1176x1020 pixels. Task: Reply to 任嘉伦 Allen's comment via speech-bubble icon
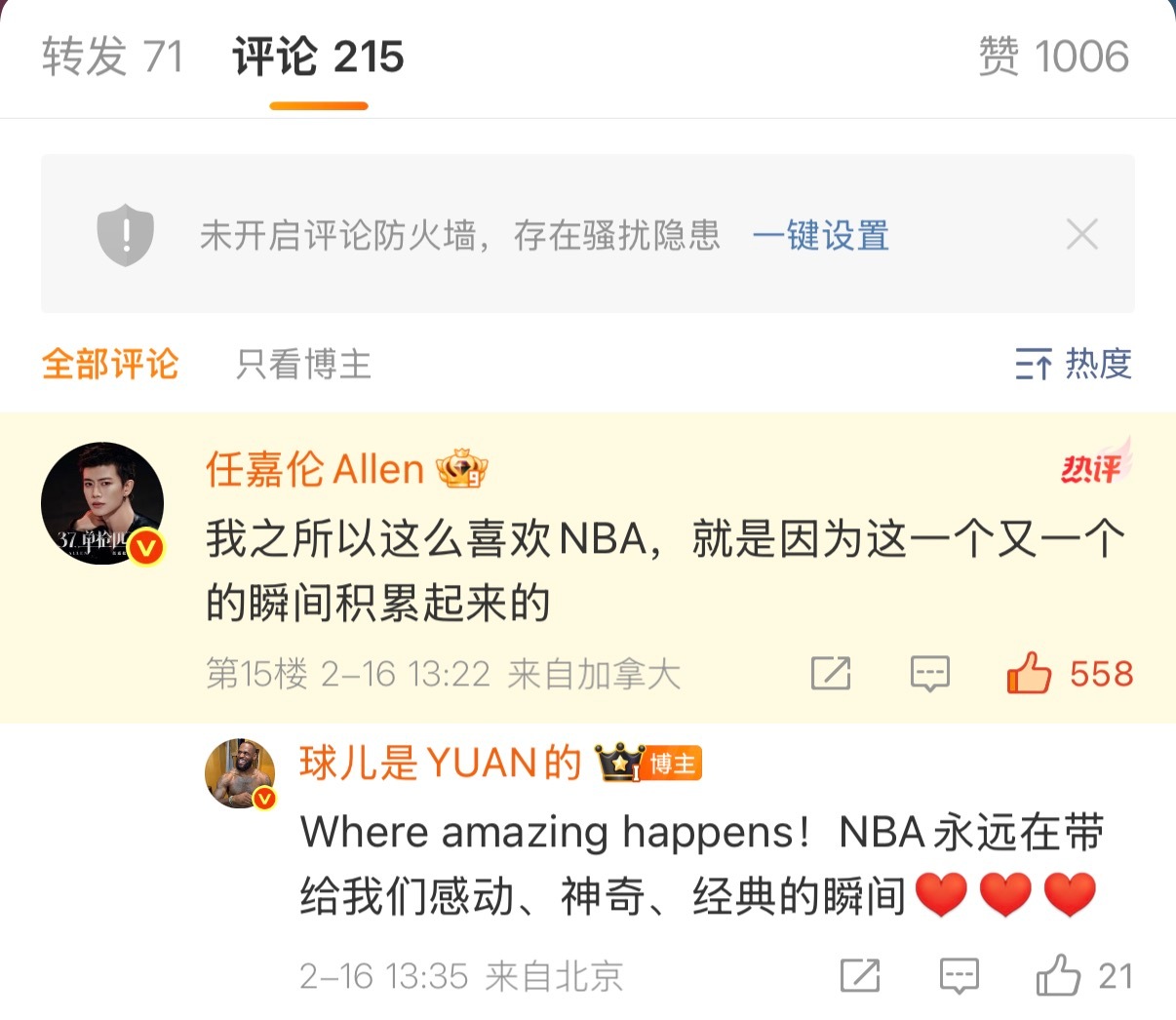point(929,674)
